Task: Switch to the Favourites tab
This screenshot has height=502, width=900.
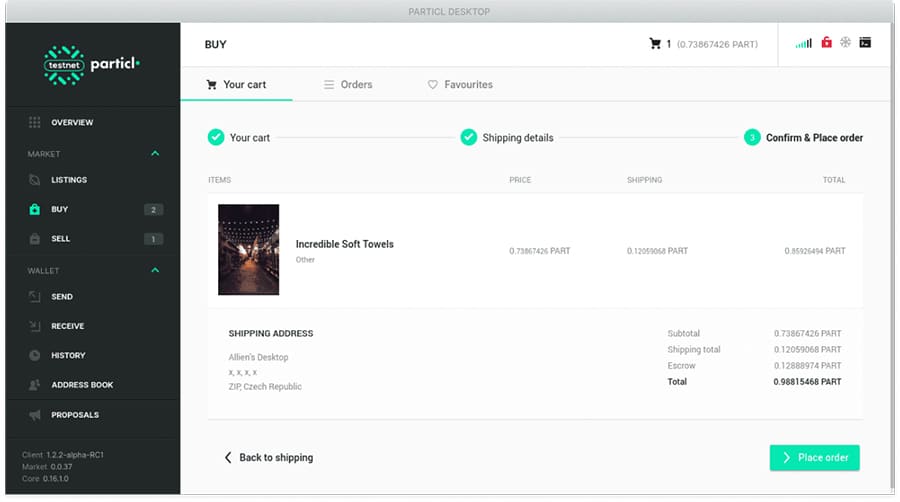Action: [460, 85]
